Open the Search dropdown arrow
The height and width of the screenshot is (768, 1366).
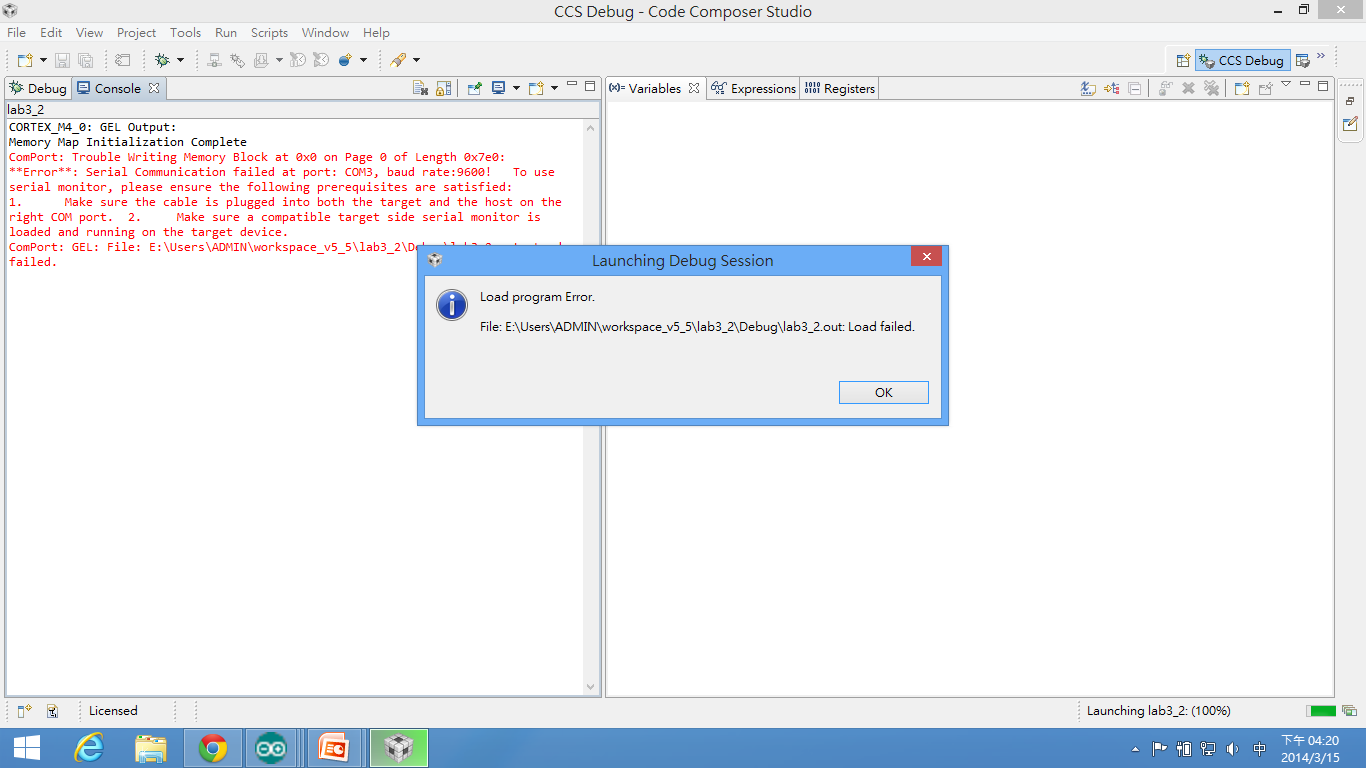point(416,60)
